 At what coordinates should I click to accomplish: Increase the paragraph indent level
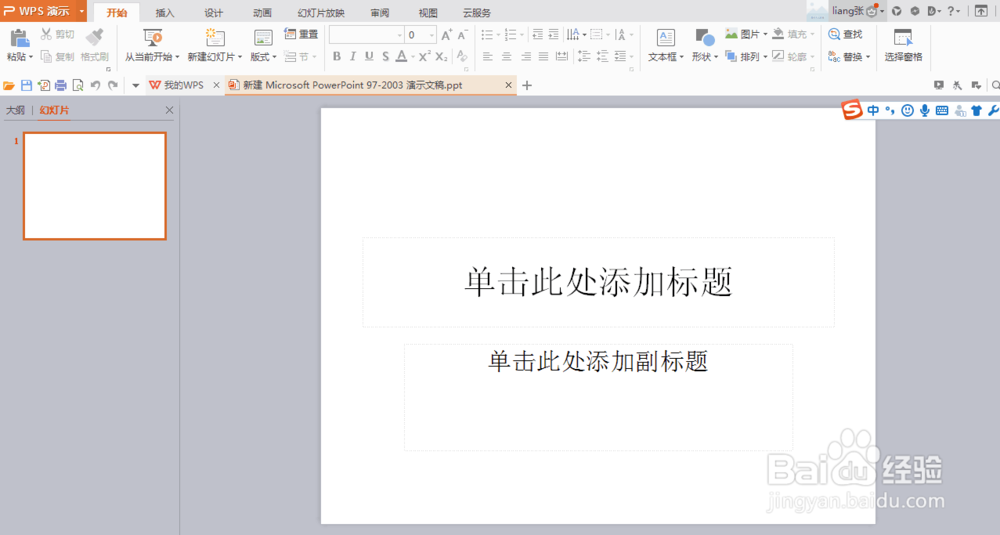pyautogui.click(x=553, y=35)
